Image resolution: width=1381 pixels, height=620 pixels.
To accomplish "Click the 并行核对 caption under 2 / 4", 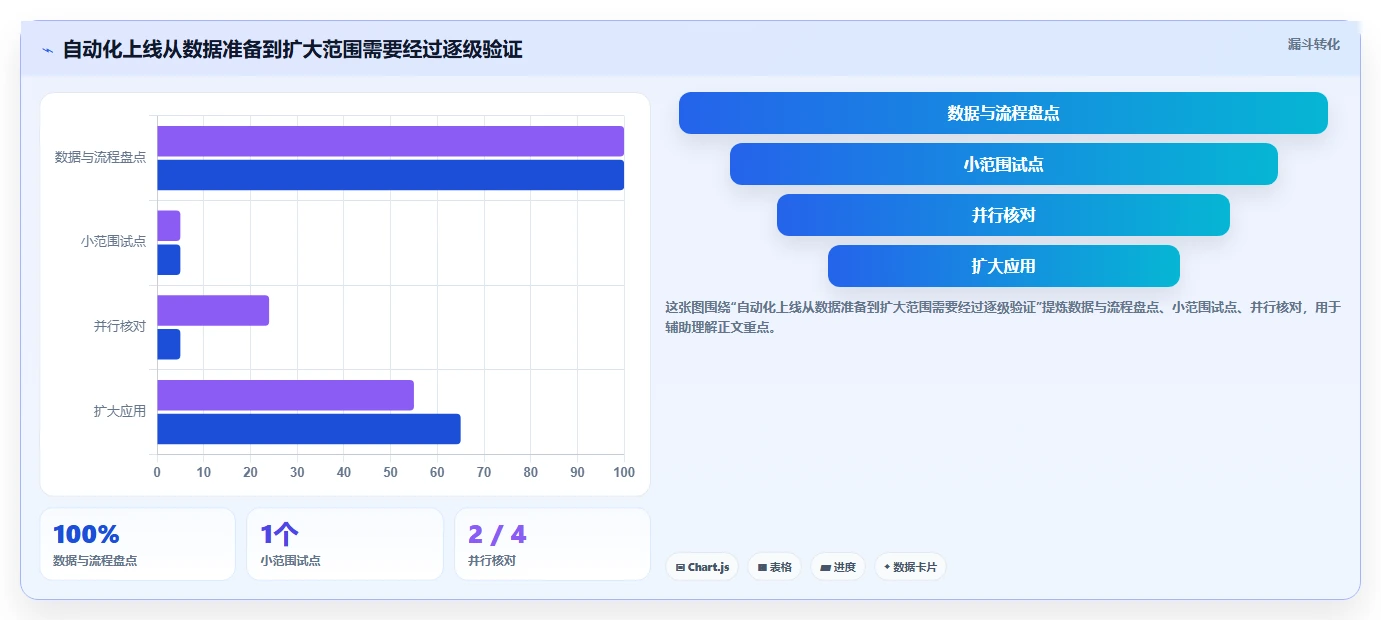I will 492,561.
